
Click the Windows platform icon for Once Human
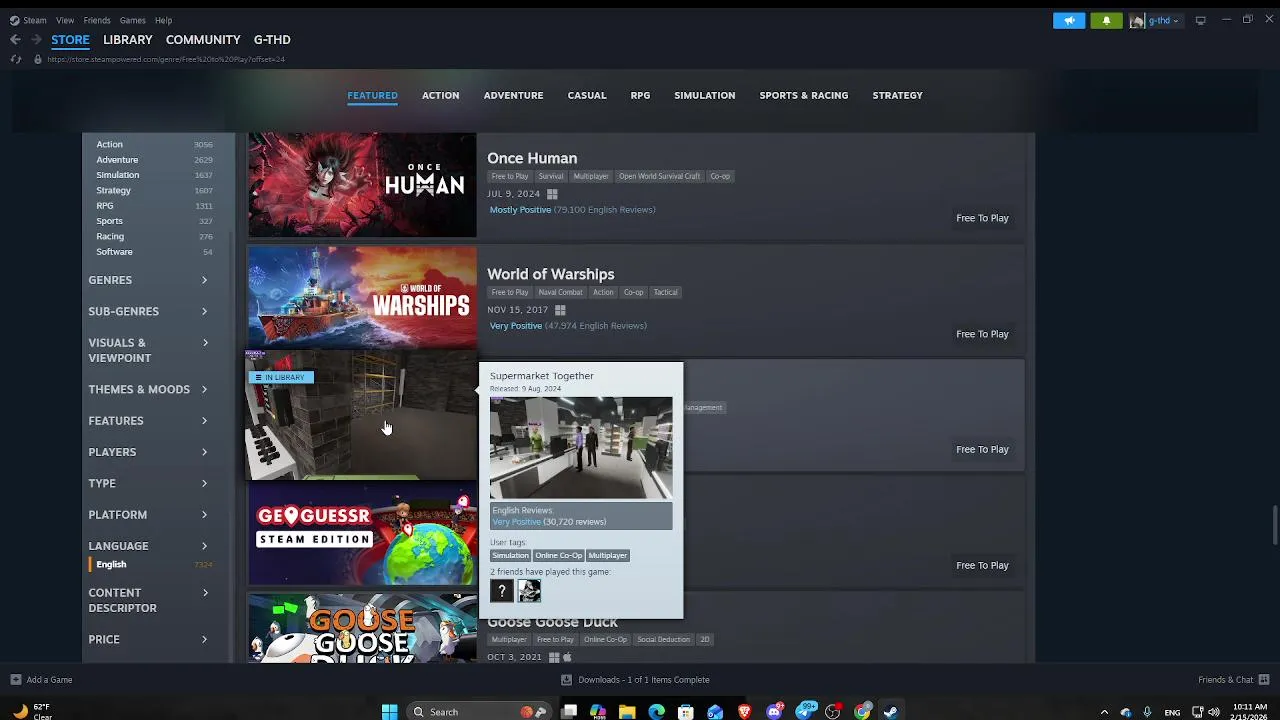[x=552, y=194]
